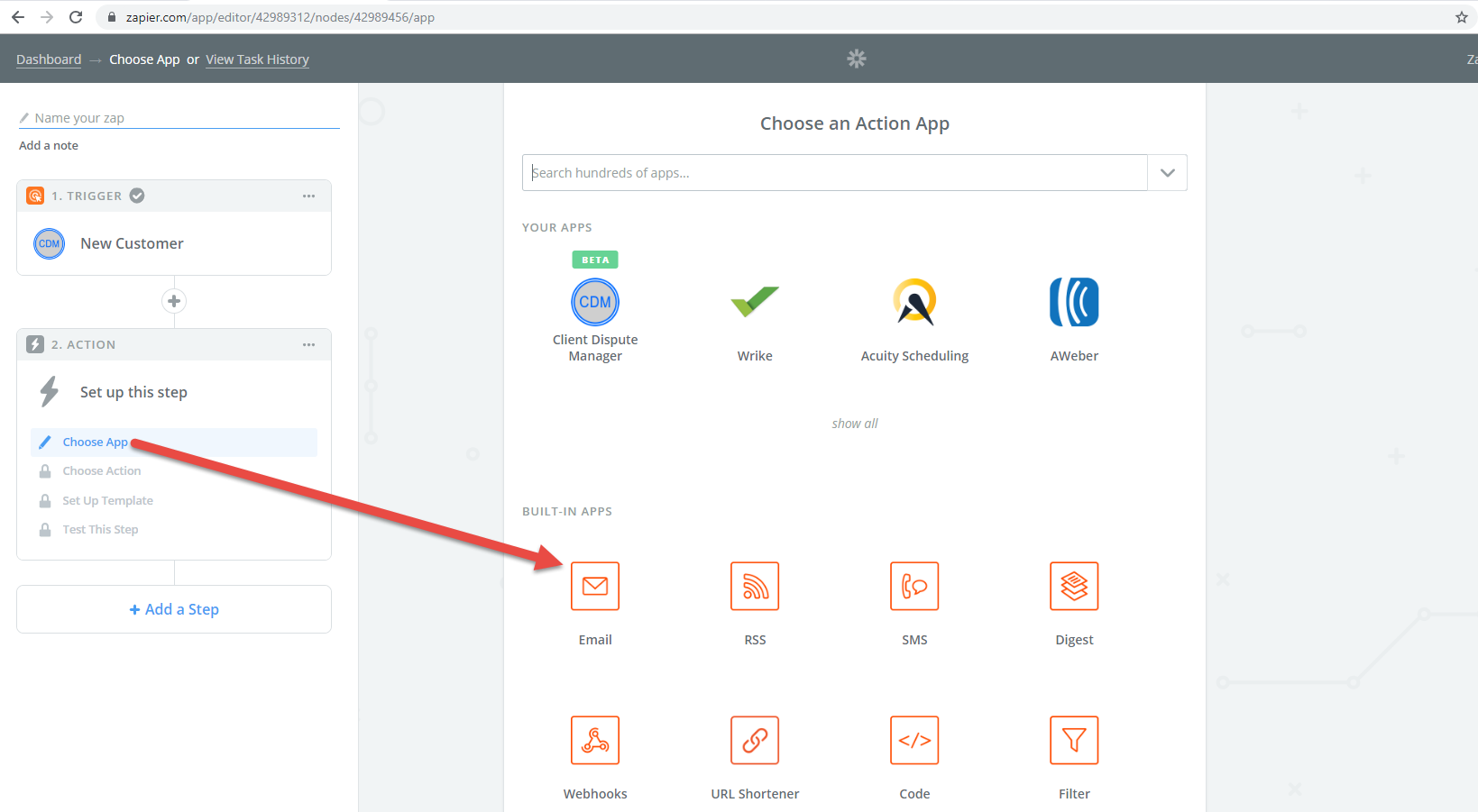Click the search hundreds of apps field

click(x=835, y=173)
